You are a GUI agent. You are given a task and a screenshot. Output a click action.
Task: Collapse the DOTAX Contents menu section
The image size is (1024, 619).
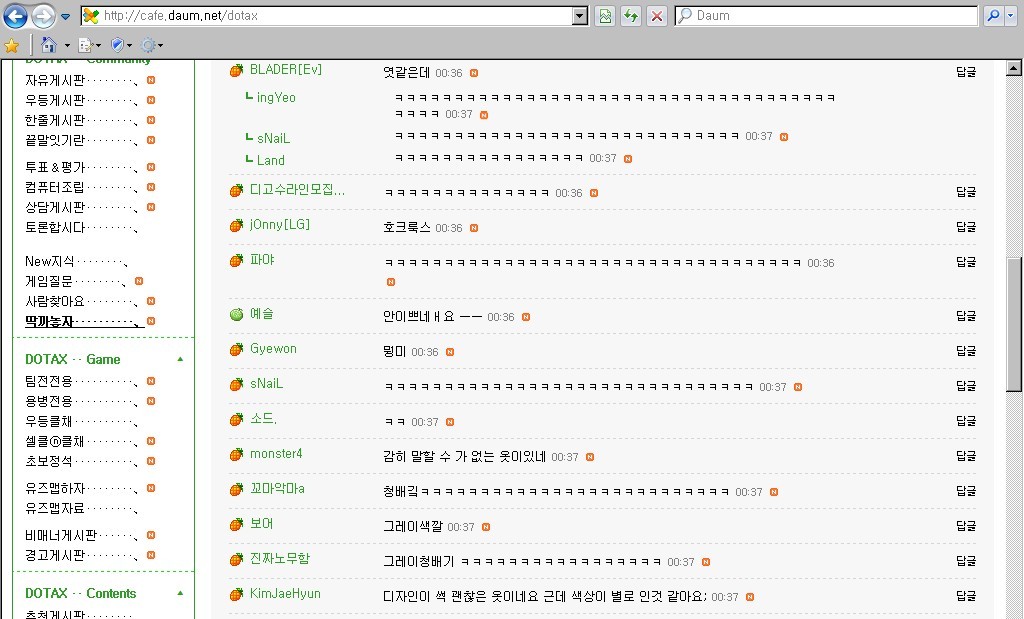[x=180, y=593]
